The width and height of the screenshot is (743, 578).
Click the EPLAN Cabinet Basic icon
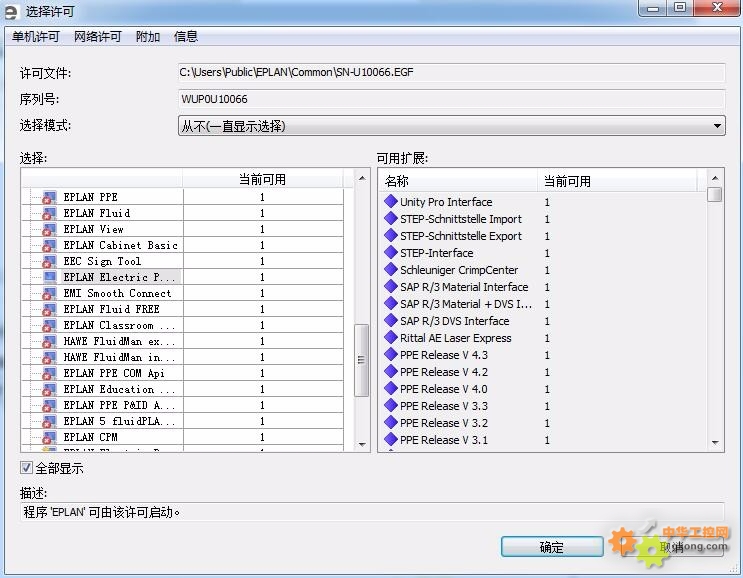[49, 245]
